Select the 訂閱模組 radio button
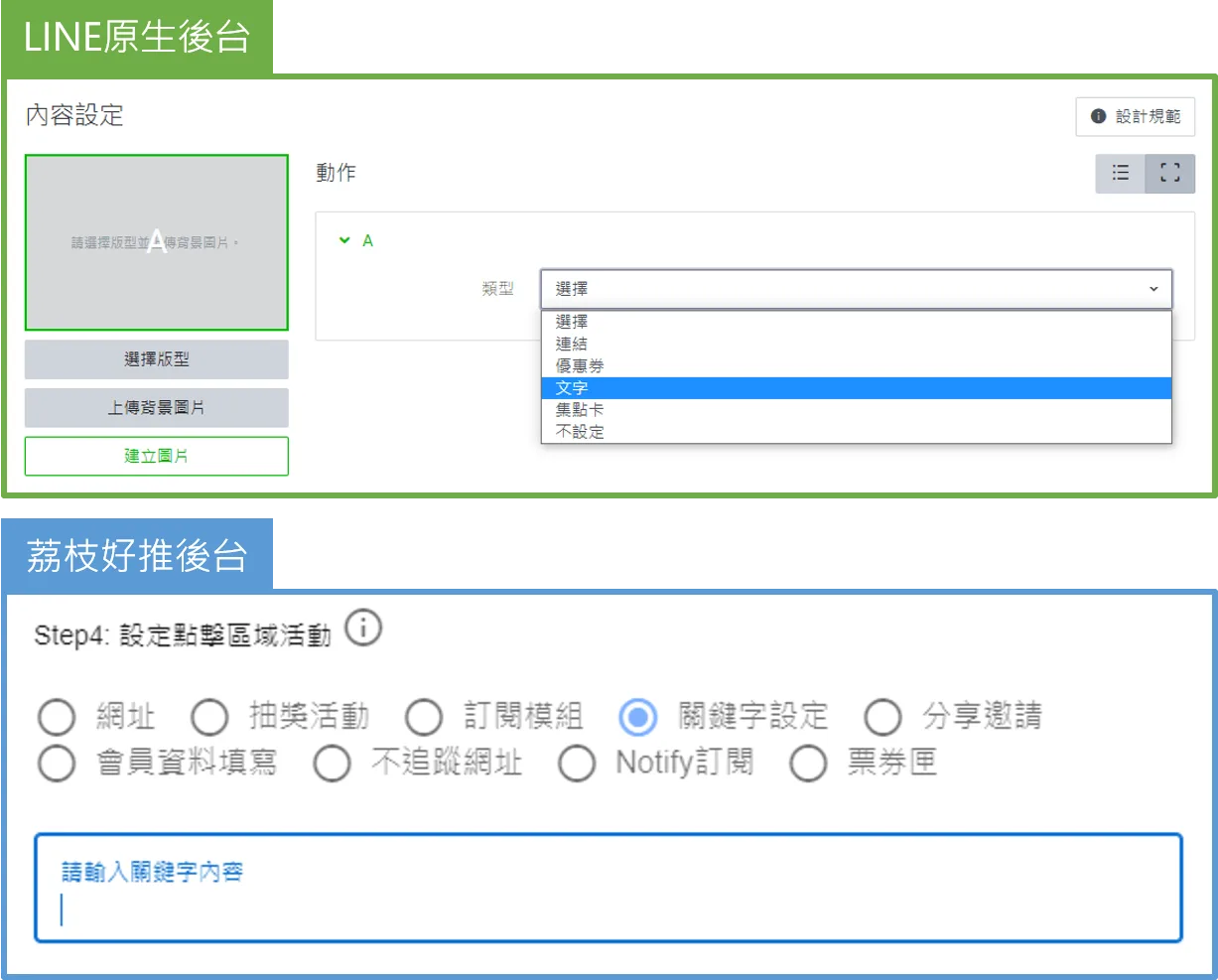Viewport: 1218px width, 980px height. 424,716
